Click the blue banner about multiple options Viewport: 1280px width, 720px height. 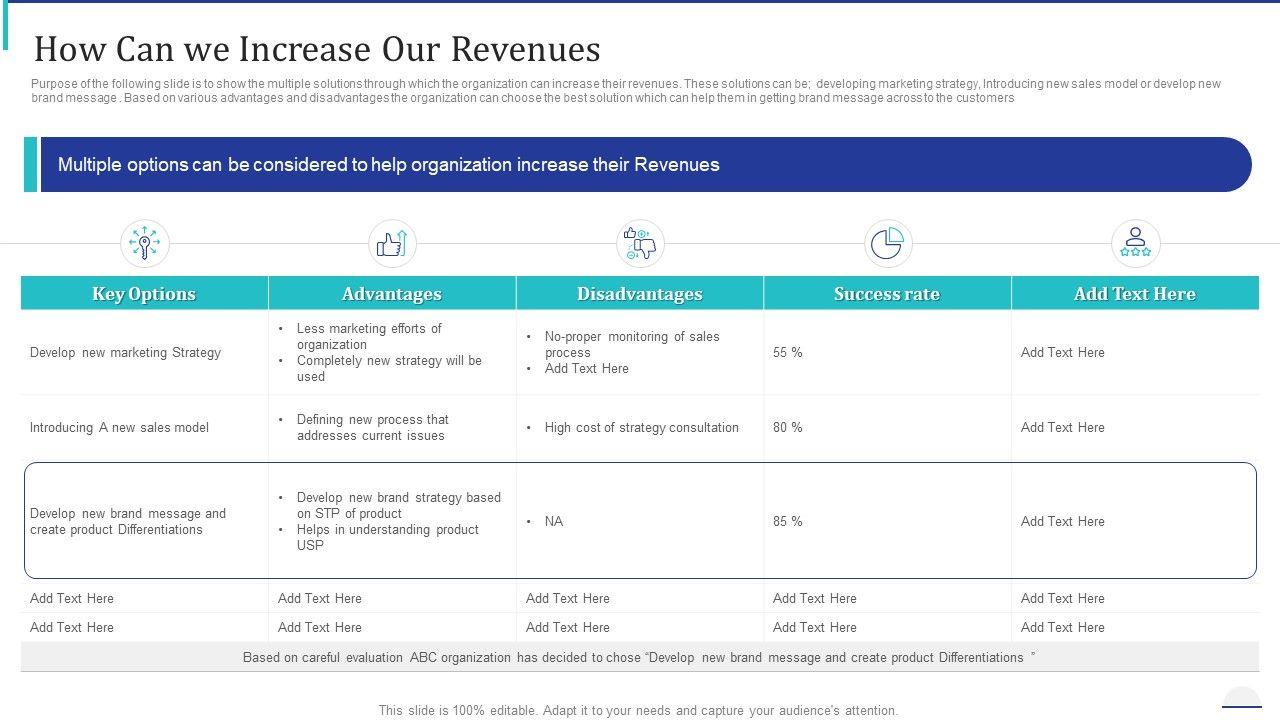point(640,165)
